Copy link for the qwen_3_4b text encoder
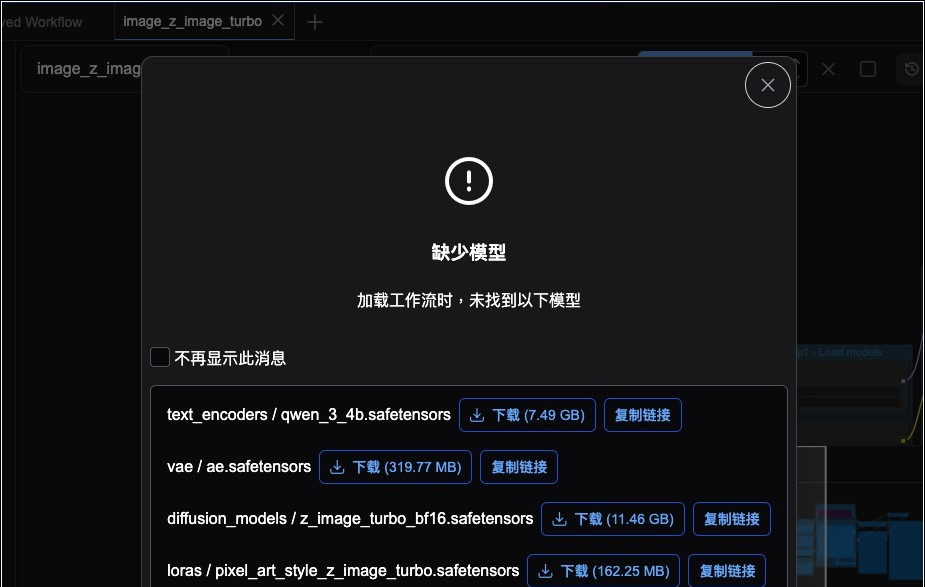The width and height of the screenshot is (925, 587). coord(642,414)
